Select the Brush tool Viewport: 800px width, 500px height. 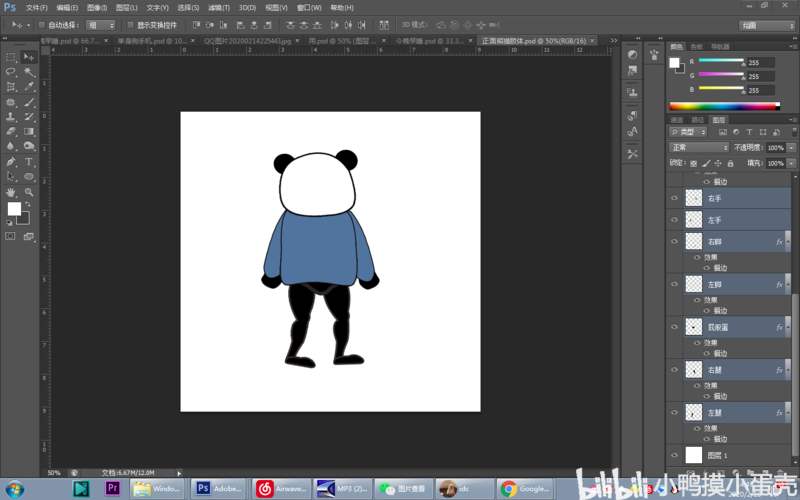[29, 102]
